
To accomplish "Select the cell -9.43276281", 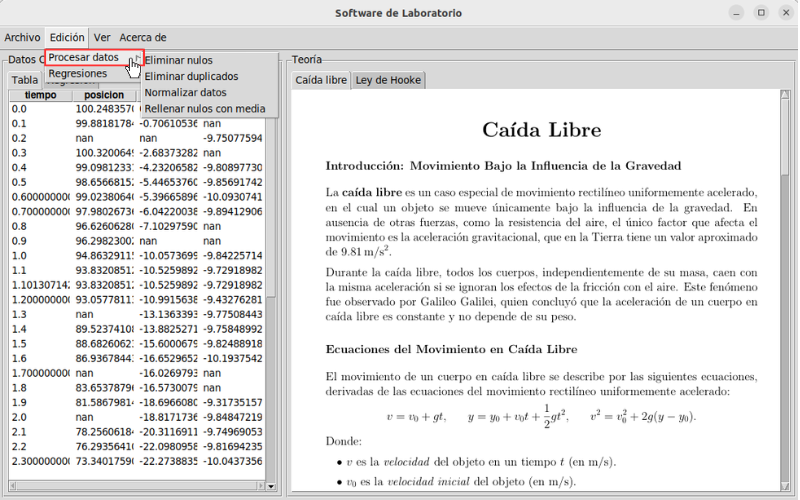I will [x=232, y=300].
